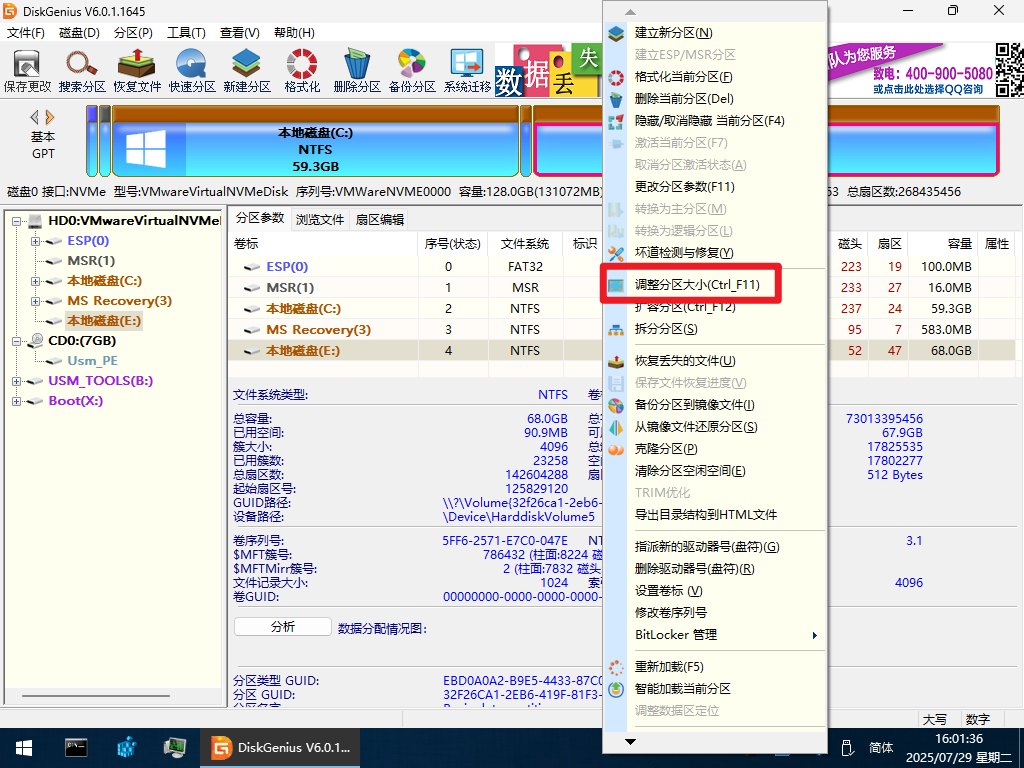
Task: Open the 磁盘(D) menu
Action: coord(79,33)
